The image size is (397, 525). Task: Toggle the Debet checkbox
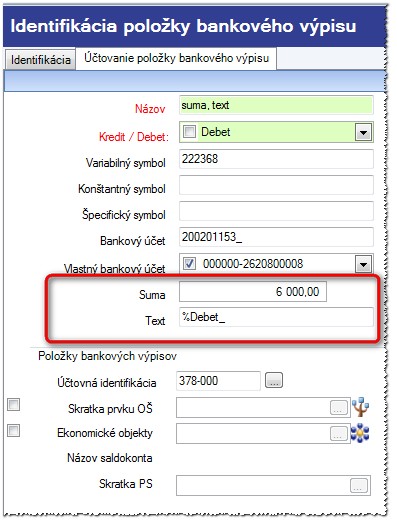(189, 132)
